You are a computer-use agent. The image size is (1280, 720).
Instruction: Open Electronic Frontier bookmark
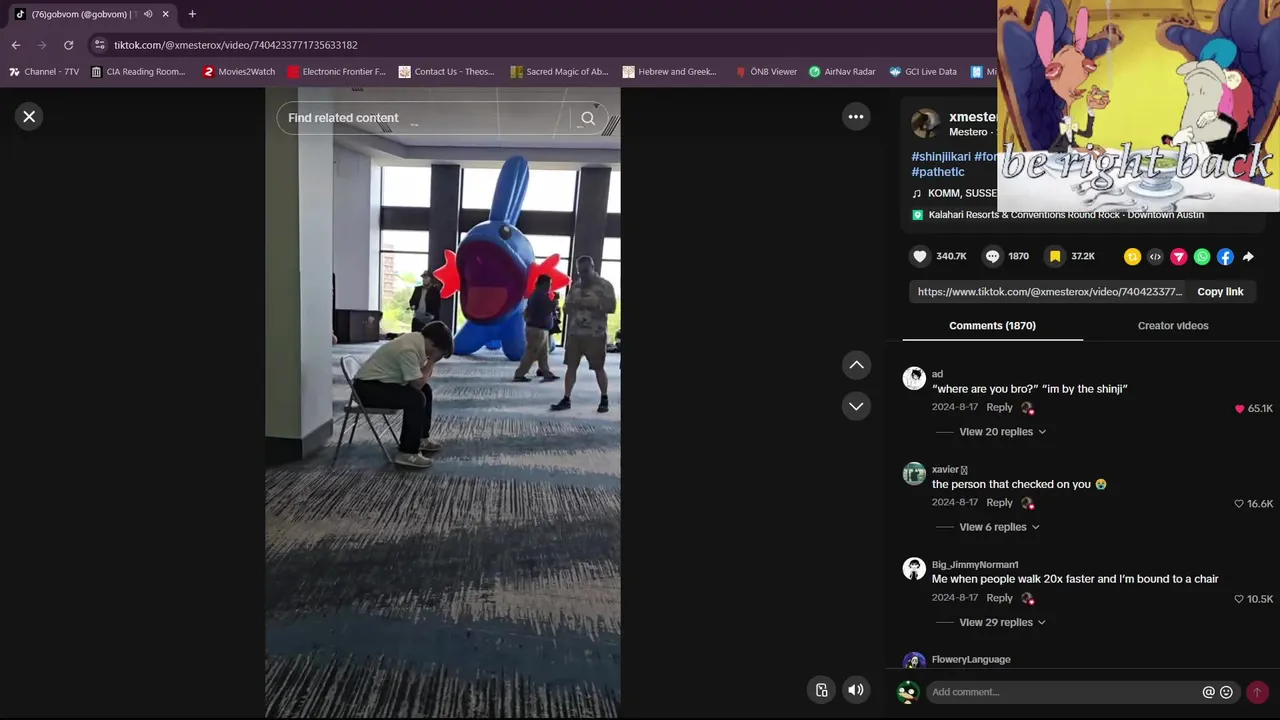(x=336, y=72)
